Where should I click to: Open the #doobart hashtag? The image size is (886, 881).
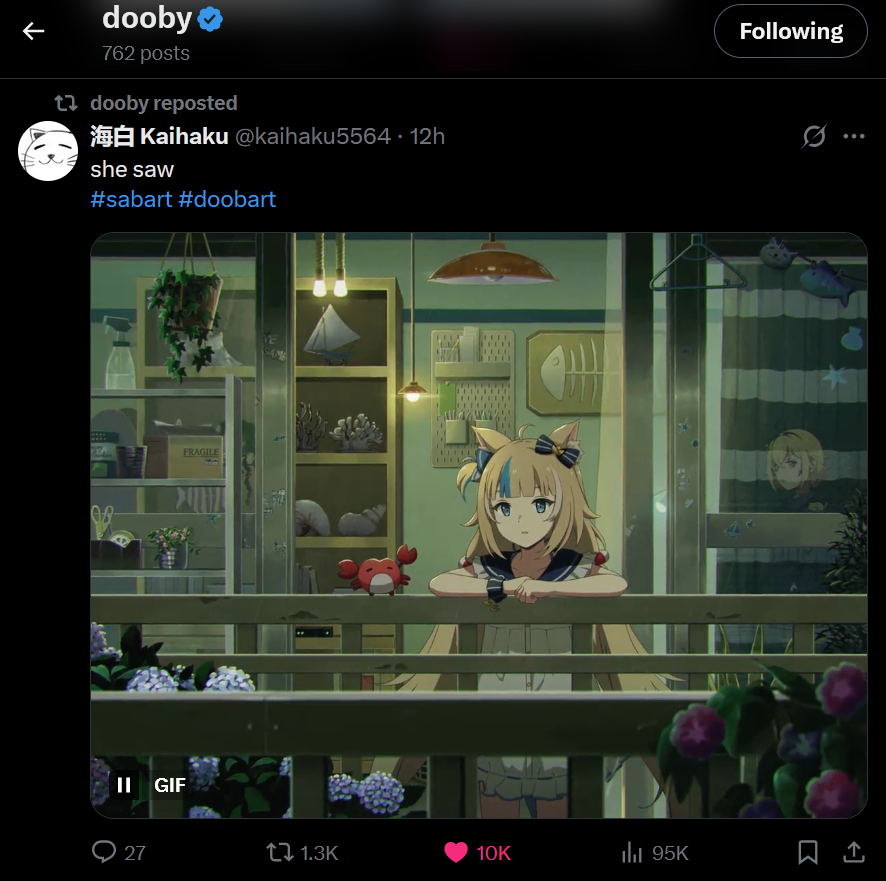click(x=227, y=199)
